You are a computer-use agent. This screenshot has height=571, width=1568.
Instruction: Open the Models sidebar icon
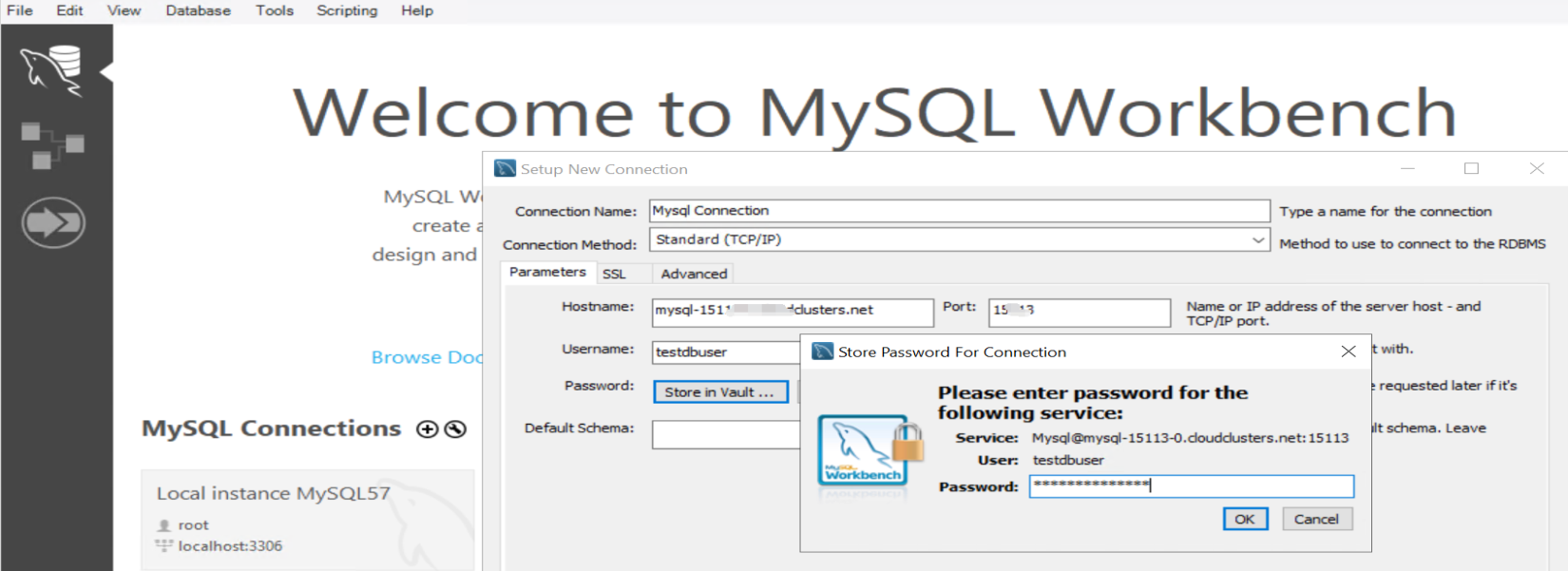[x=53, y=145]
